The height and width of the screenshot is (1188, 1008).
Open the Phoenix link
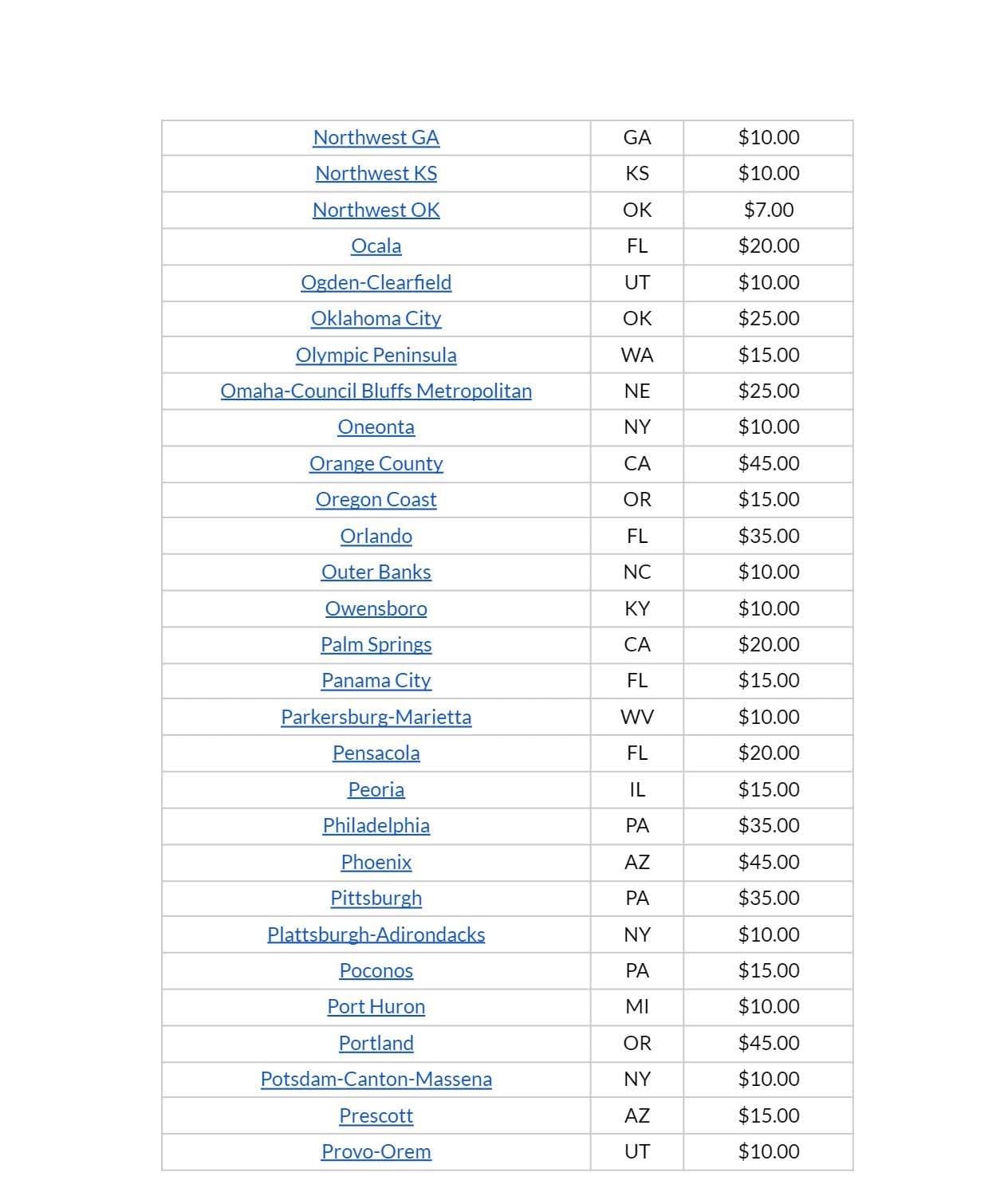[376, 862]
